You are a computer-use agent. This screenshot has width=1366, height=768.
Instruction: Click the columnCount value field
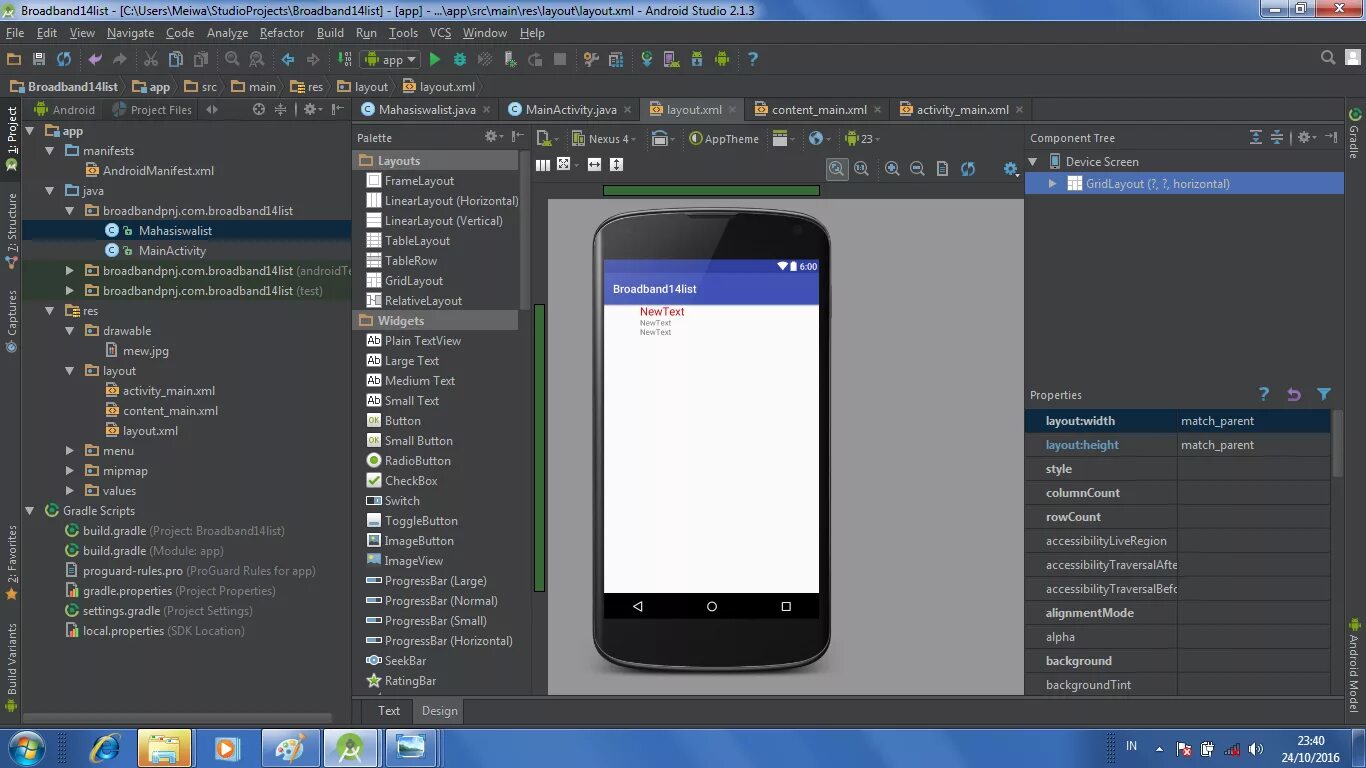point(1254,493)
